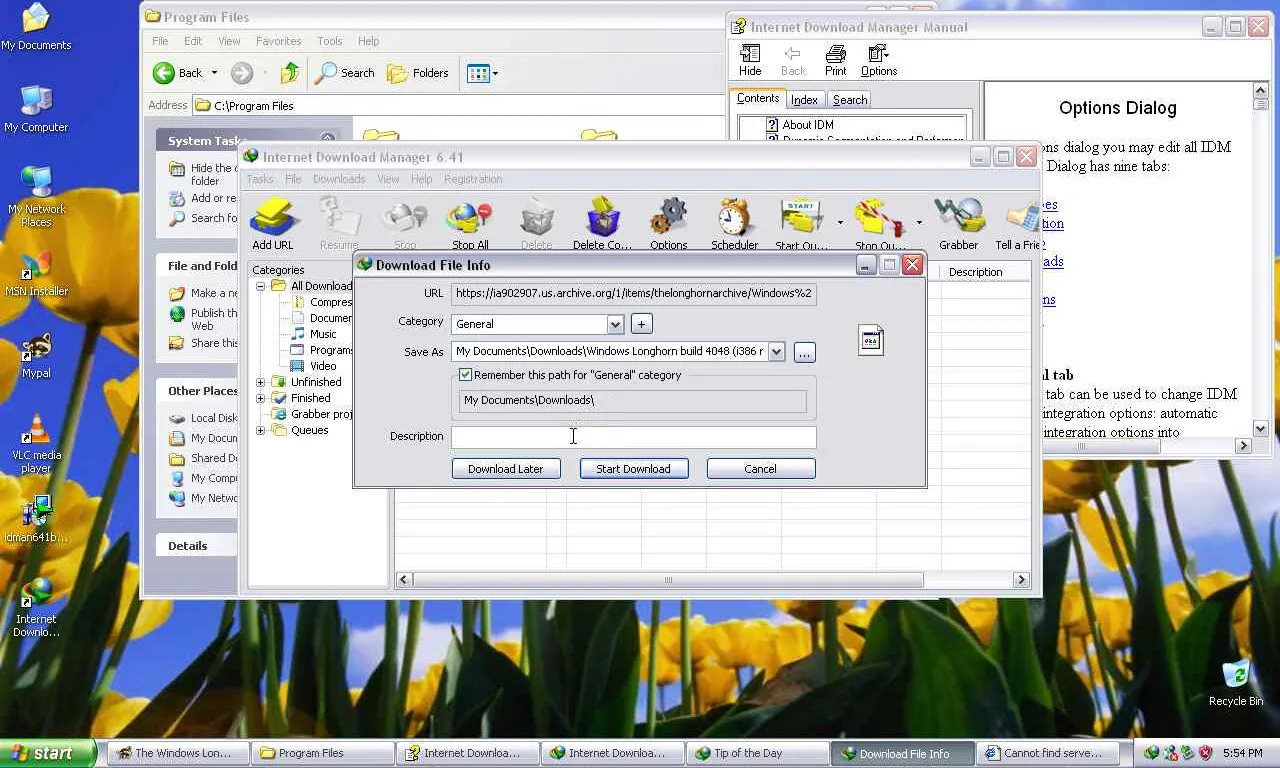Image resolution: width=1280 pixels, height=768 pixels.
Task: Click the browse (...) button for Save As
Action: tap(805, 352)
